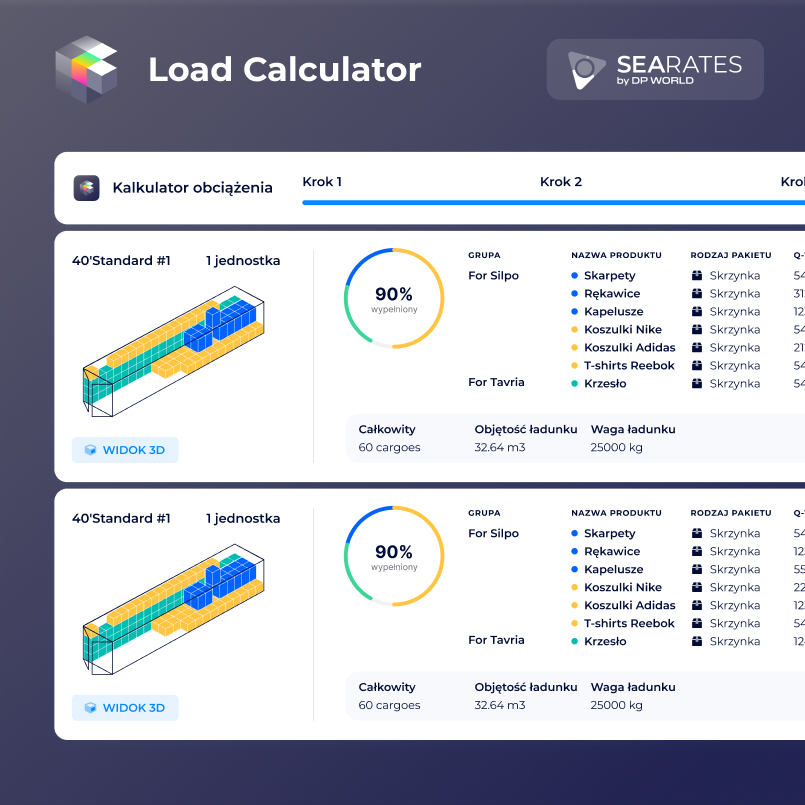Click box icon in first card's Kapelusze row
The width and height of the screenshot is (805, 805).
[697, 312]
